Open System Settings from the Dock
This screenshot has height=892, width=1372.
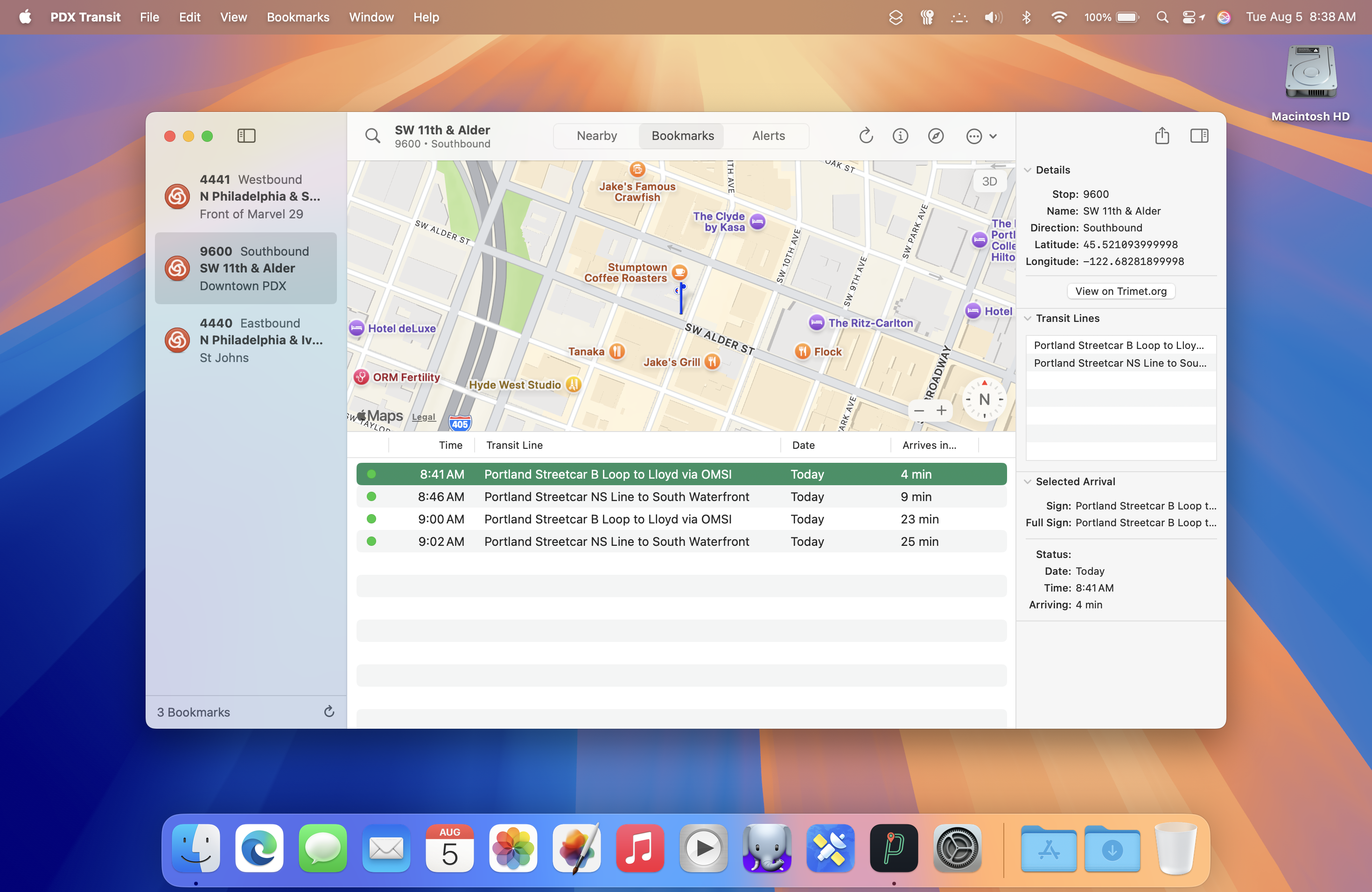click(x=957, y=847)
